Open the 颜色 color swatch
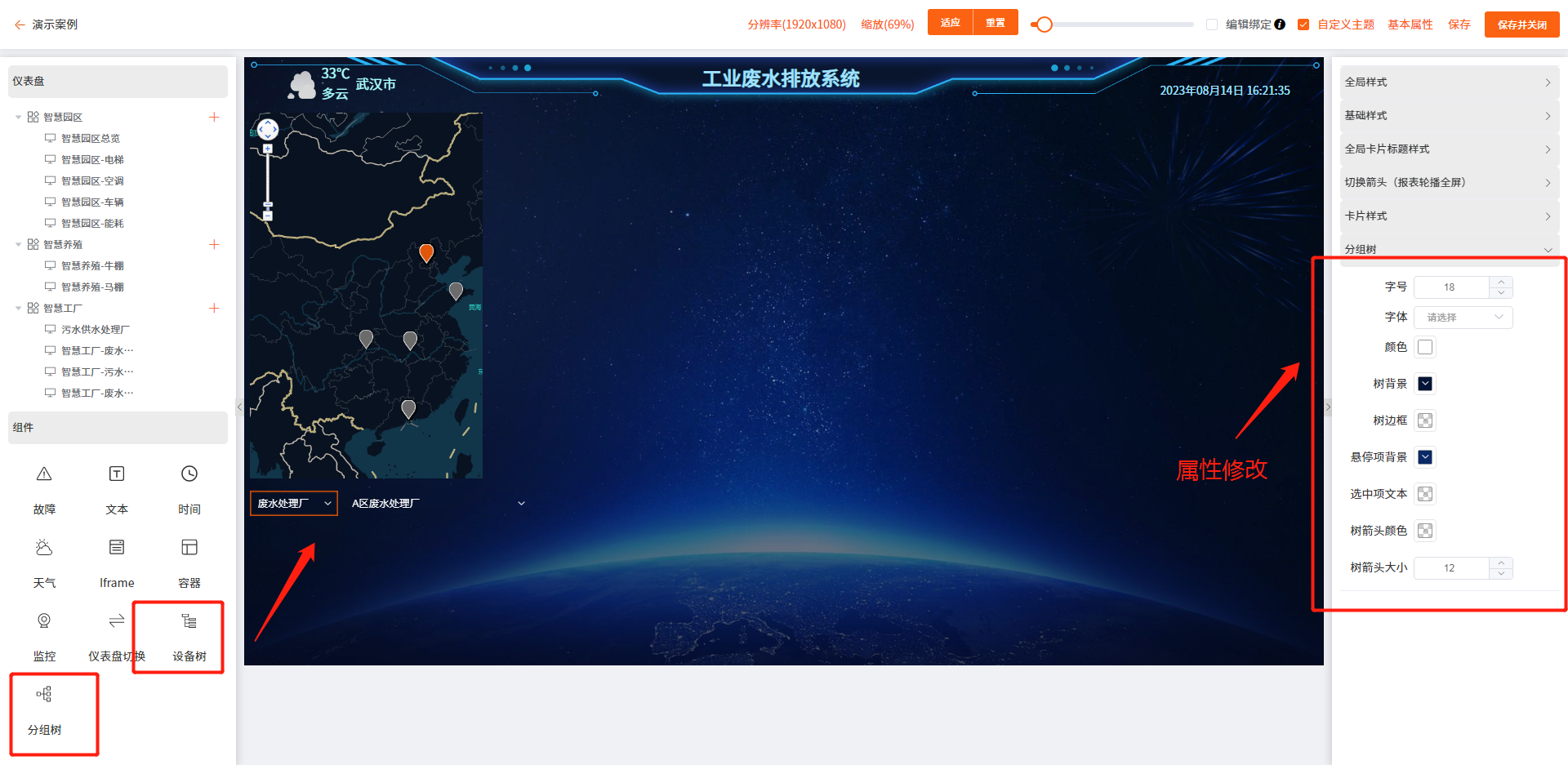The height and width of the screenshot is (765, 1568). pyautogui.click(x=1425, y=348)
